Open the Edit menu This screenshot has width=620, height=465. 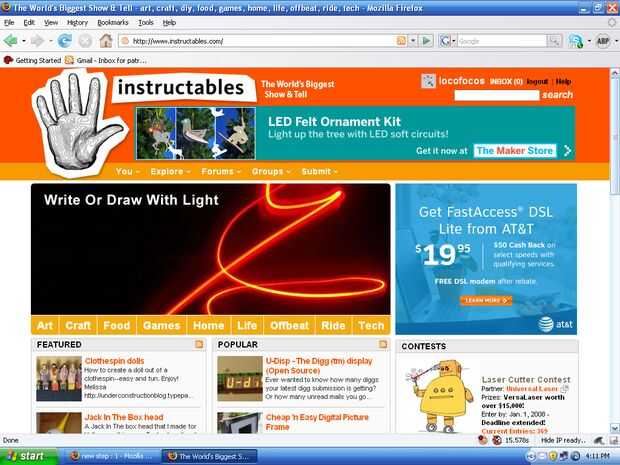coord(29,23)
